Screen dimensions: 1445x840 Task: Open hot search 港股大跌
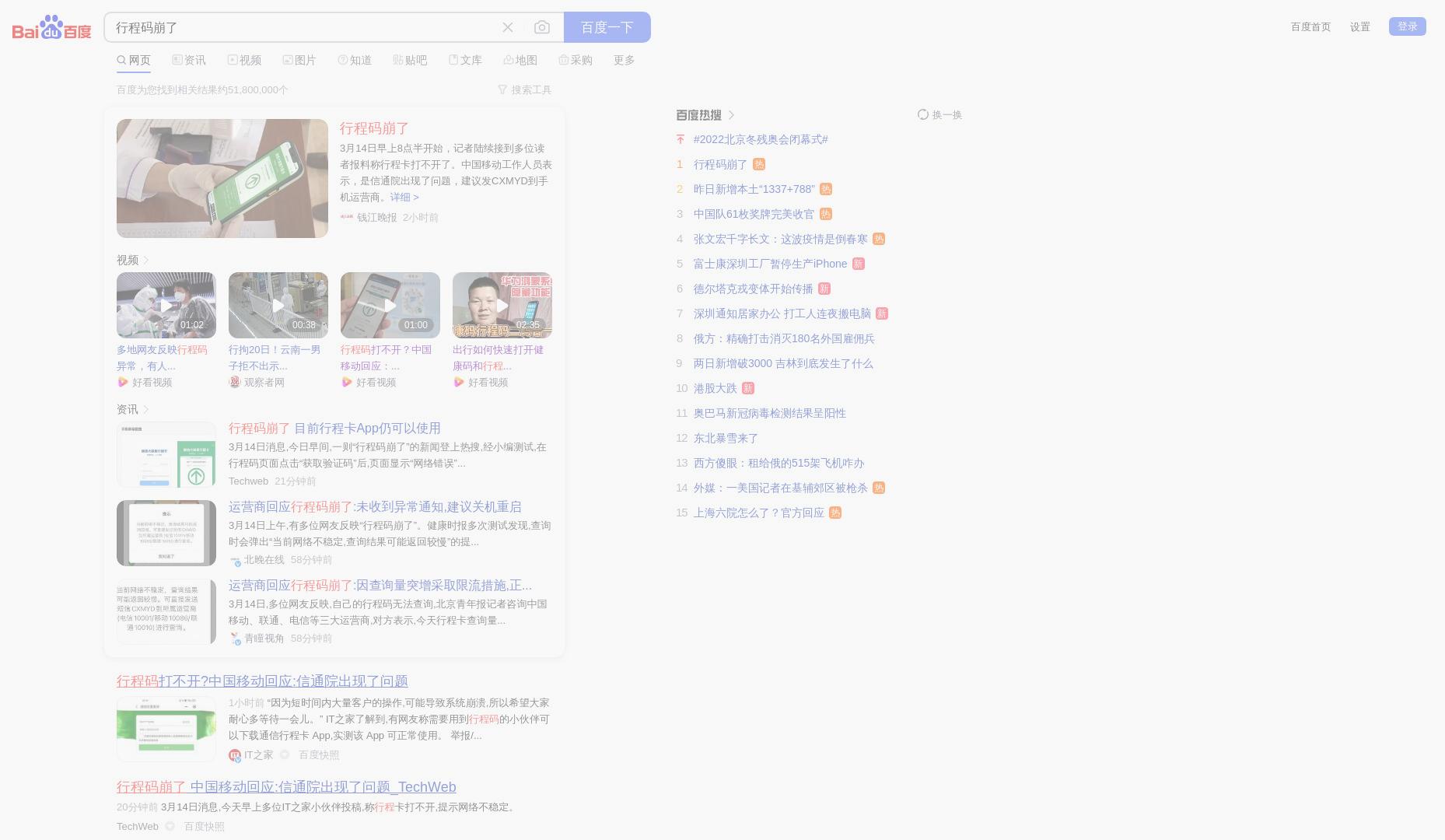tap(715, 388)
